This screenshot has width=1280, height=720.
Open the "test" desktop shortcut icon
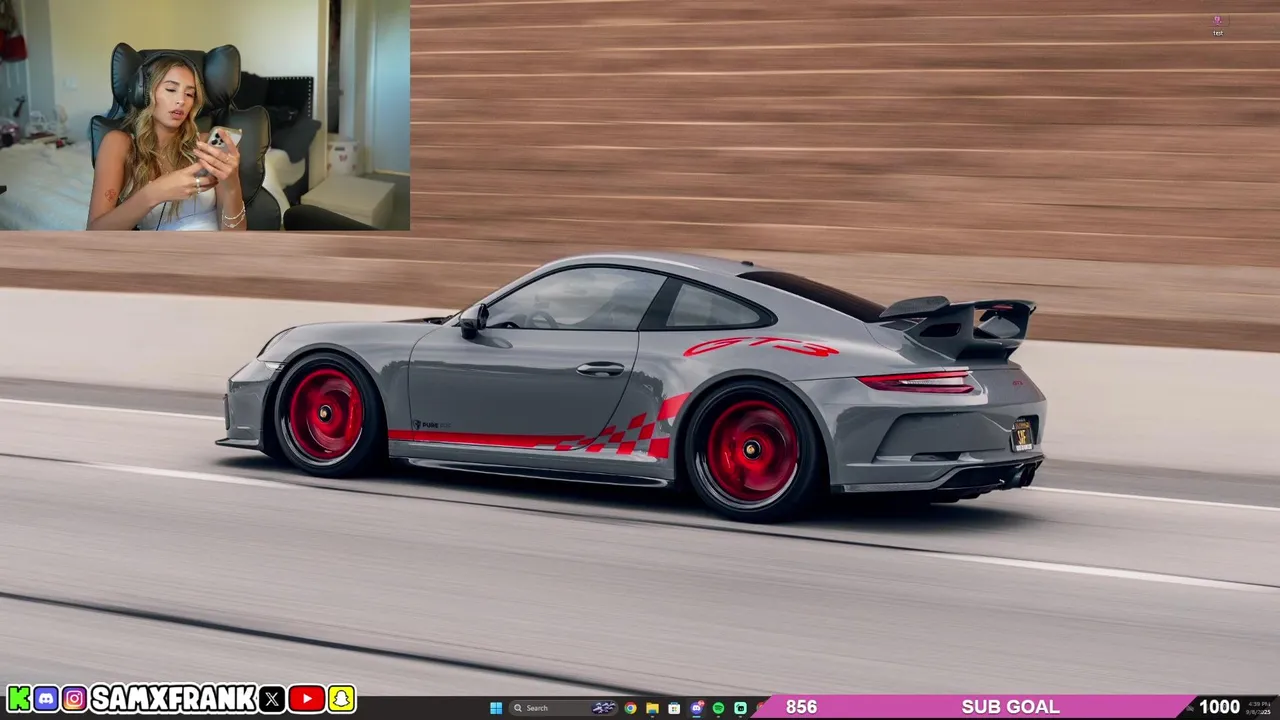point(1218,26)
